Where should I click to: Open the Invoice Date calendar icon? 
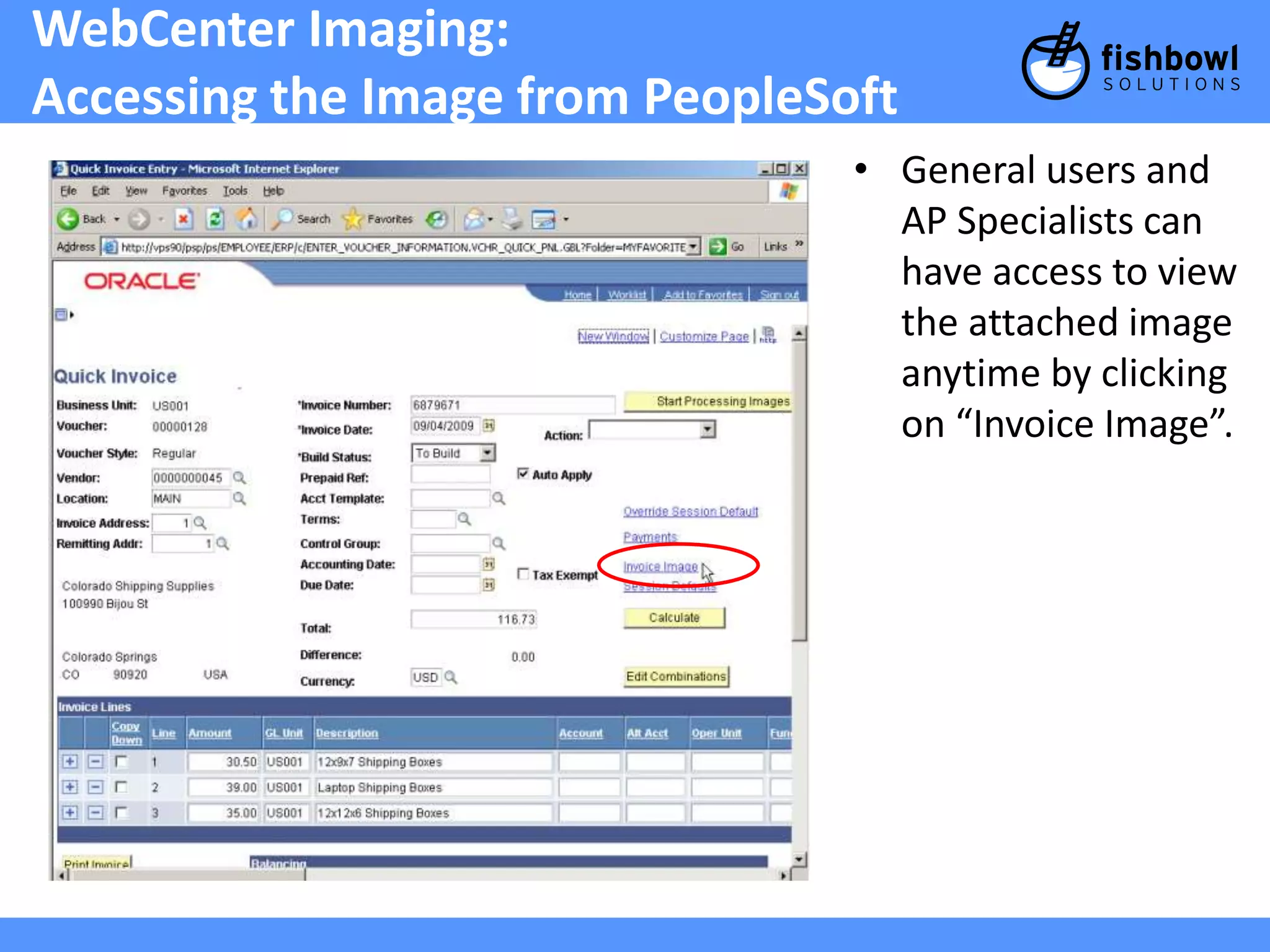(x=489, y=426)
